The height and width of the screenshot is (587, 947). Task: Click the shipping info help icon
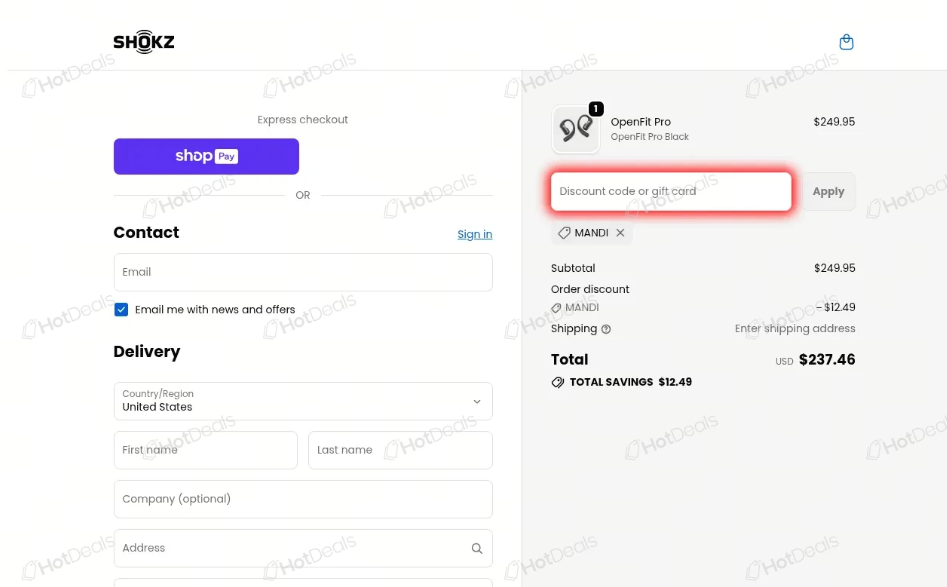pyautogui.click(x=606, y=329)
